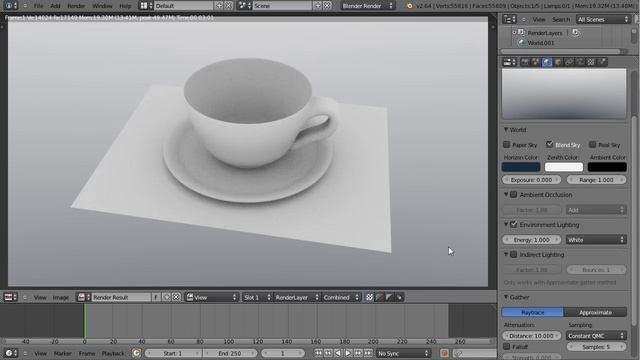Switch to Scene properties tab
Viewport: 640px width, 360px height.
tap(536, 62)
